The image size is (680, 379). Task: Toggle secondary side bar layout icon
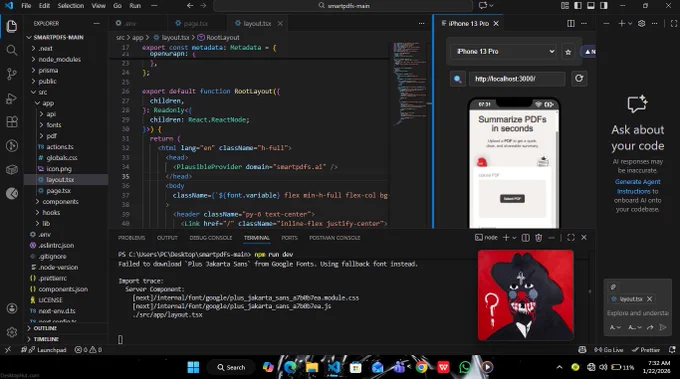point(604,6)
